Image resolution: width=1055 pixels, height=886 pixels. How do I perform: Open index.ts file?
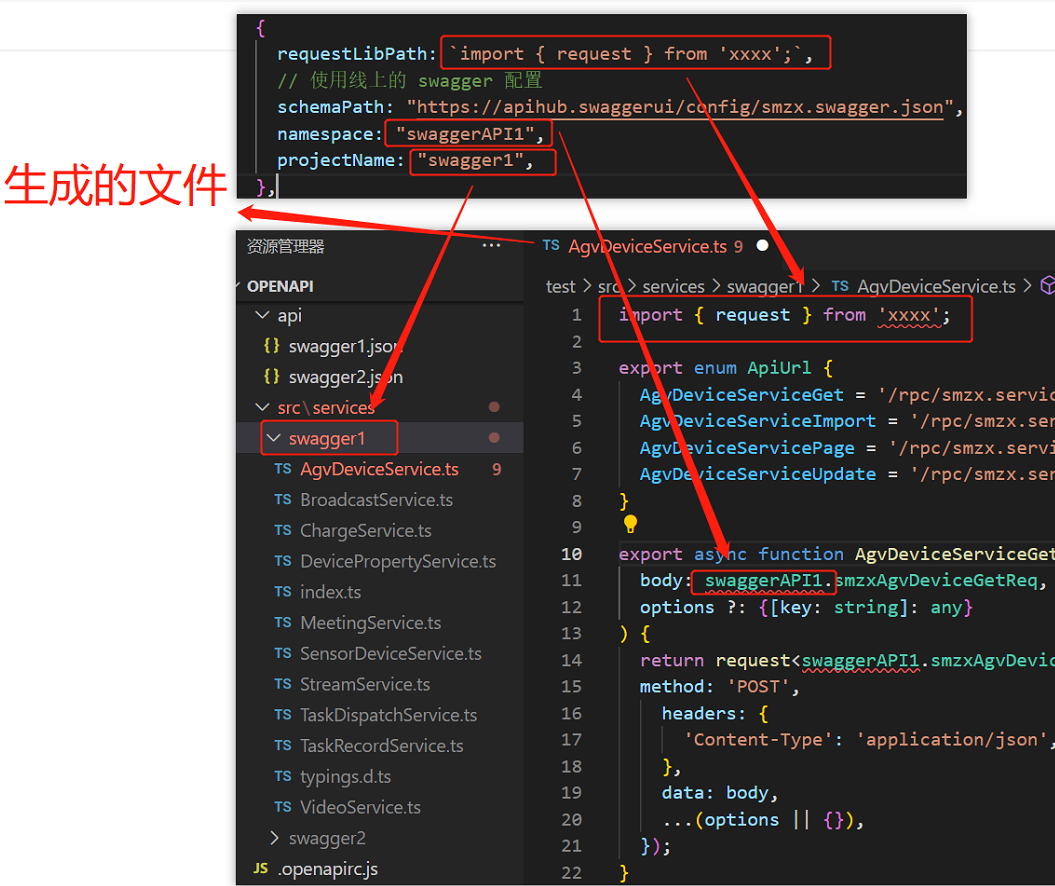[330, 592]
